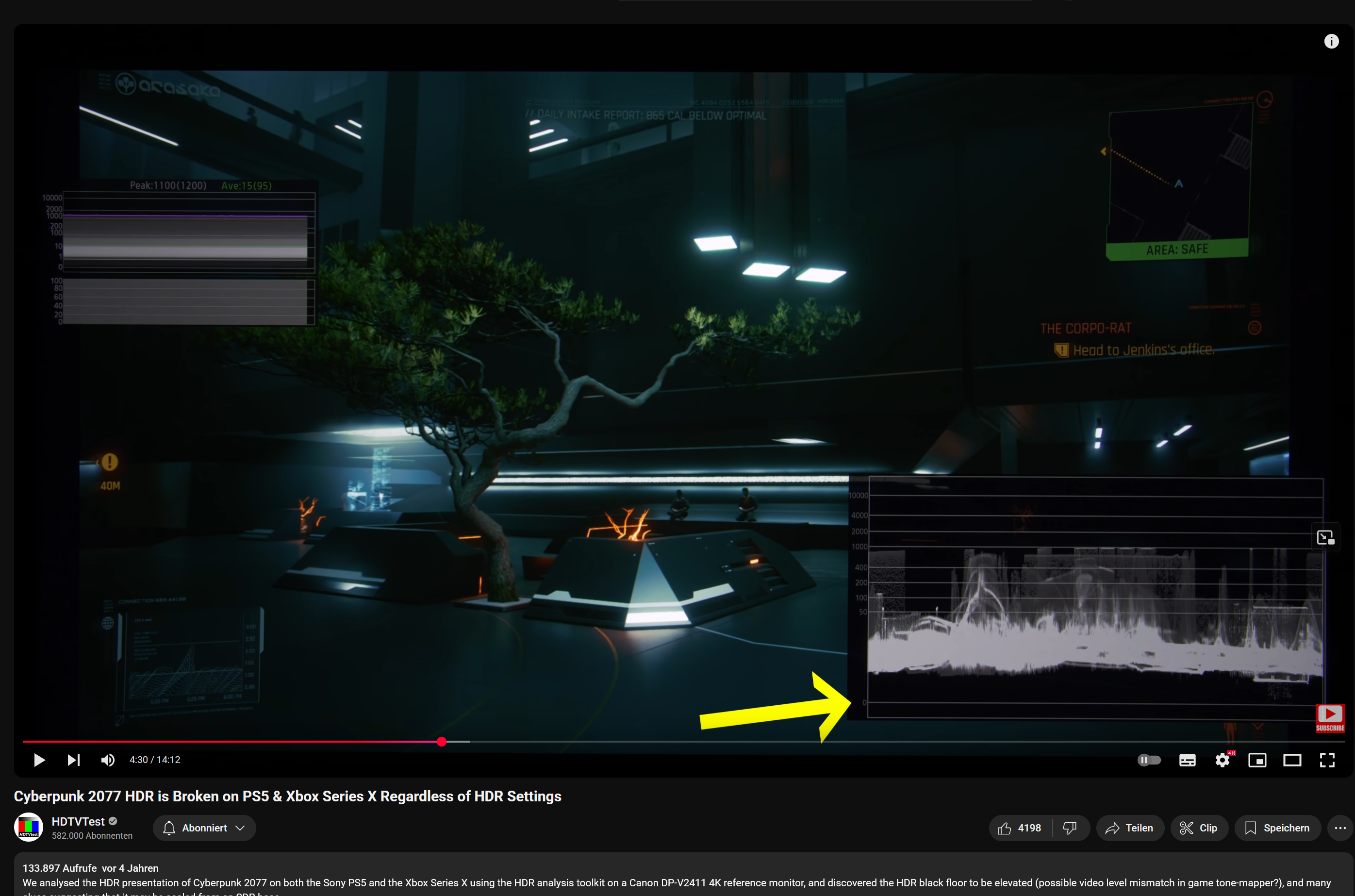Viewport: 1355px width, 896px height.
Task: Click the red progress bar scrubber
Action: [x=442, y=741]
